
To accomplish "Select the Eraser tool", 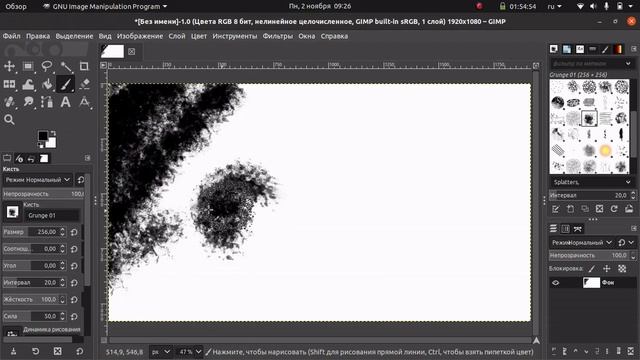I will 84,84.
